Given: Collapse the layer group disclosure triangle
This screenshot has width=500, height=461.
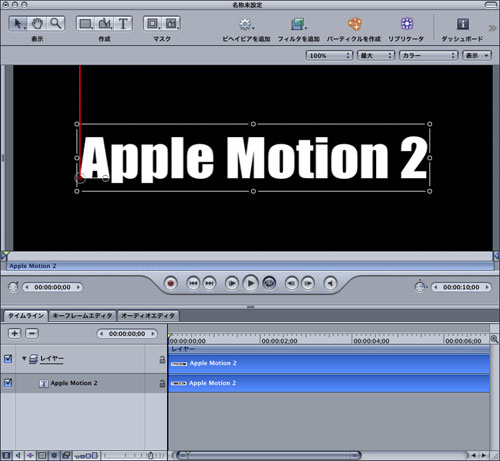Looking at the screenshot, I should (24, 359).
